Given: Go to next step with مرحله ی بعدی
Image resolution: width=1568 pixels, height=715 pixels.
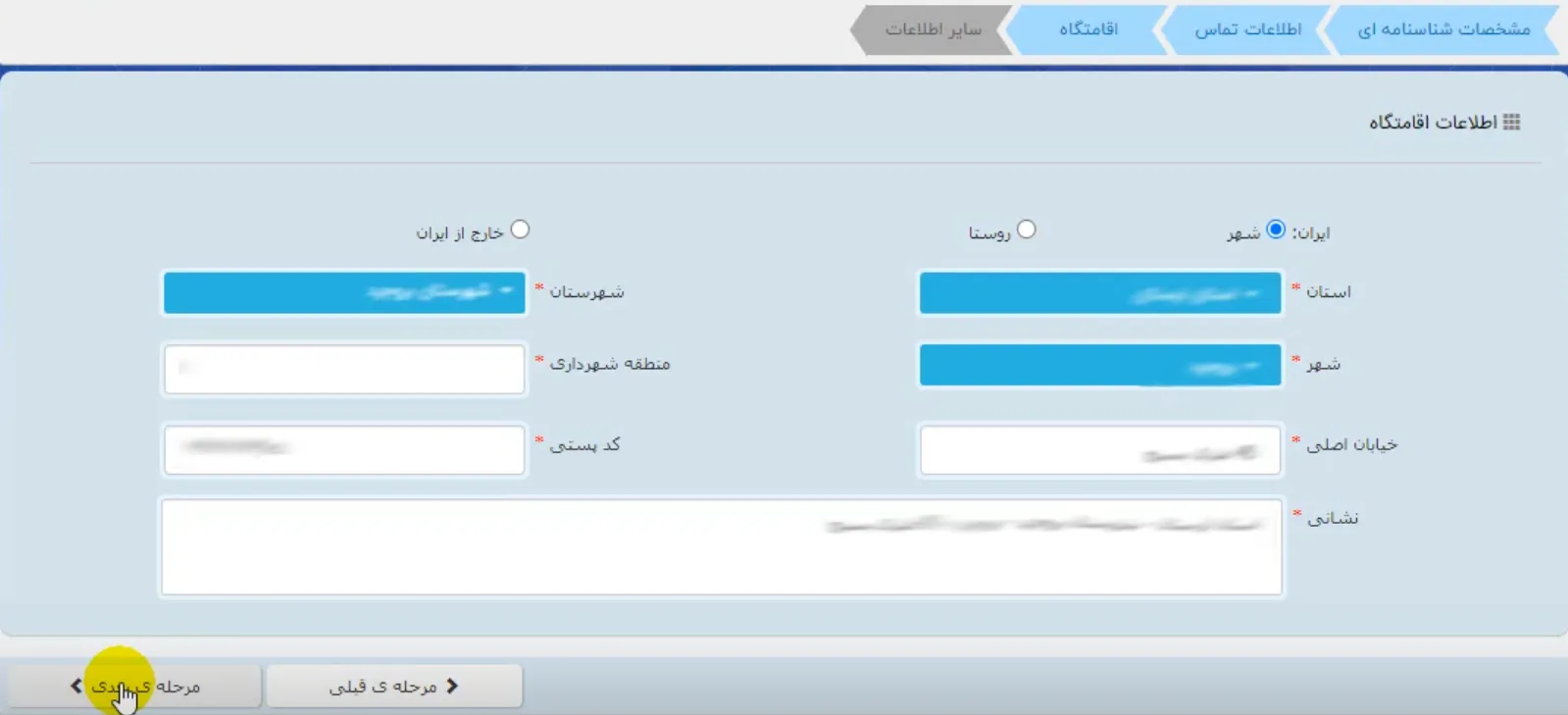Looking at the screenshot, I should tap(135, 686).
